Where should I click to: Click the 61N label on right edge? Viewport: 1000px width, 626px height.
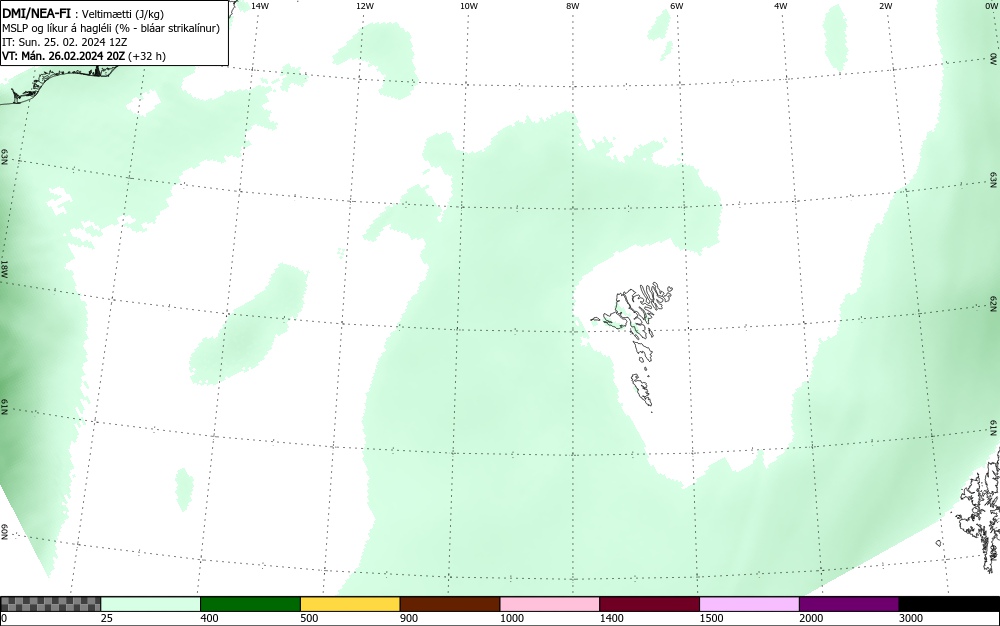coord(994,428)
